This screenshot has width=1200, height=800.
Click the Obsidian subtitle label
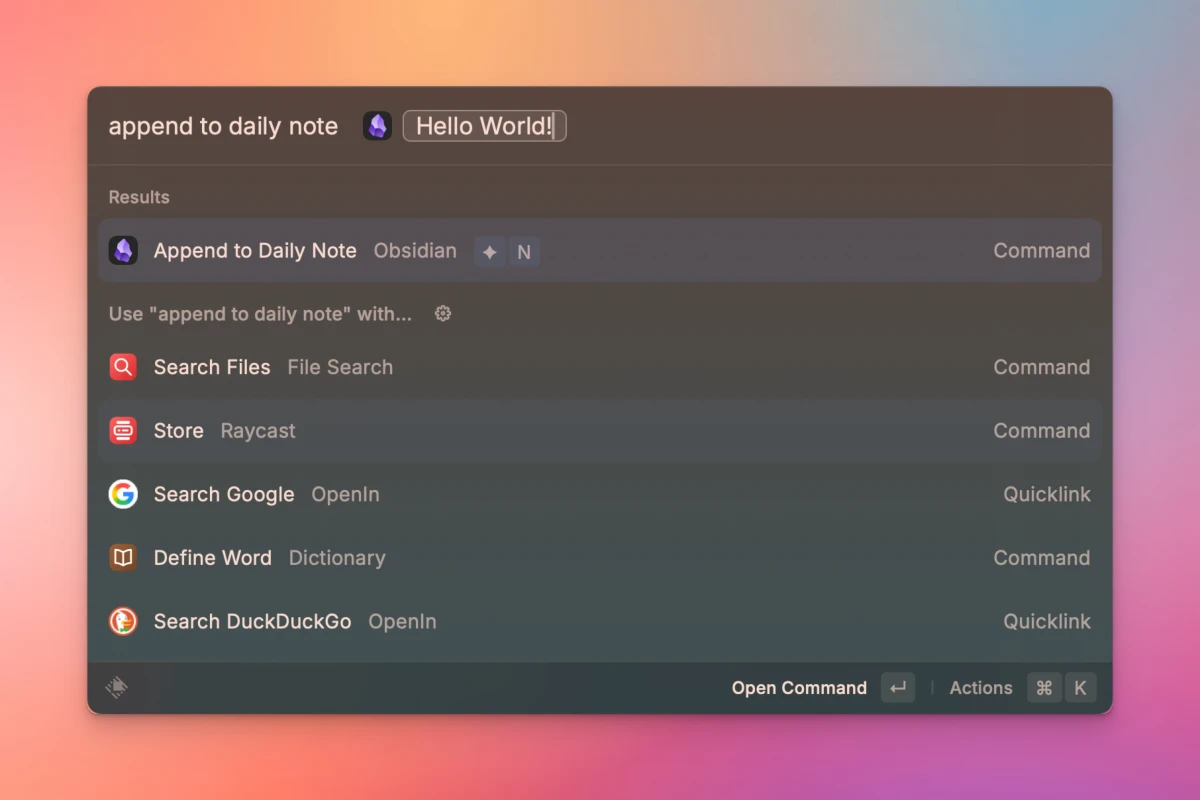click(415, 251)
